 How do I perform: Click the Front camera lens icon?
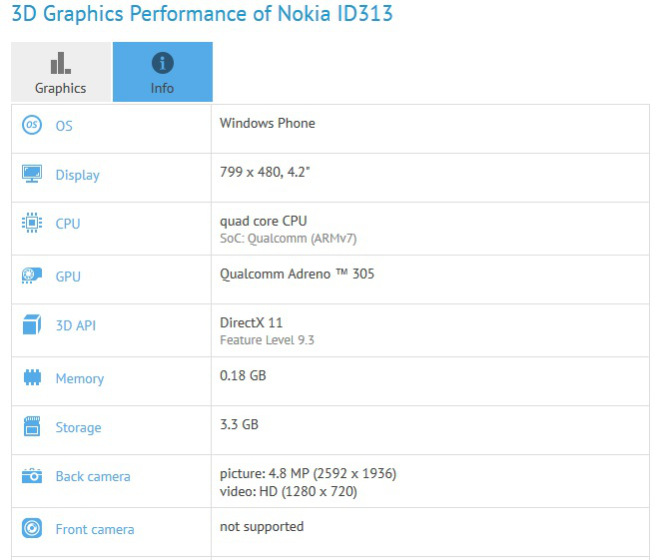(32, 529)
